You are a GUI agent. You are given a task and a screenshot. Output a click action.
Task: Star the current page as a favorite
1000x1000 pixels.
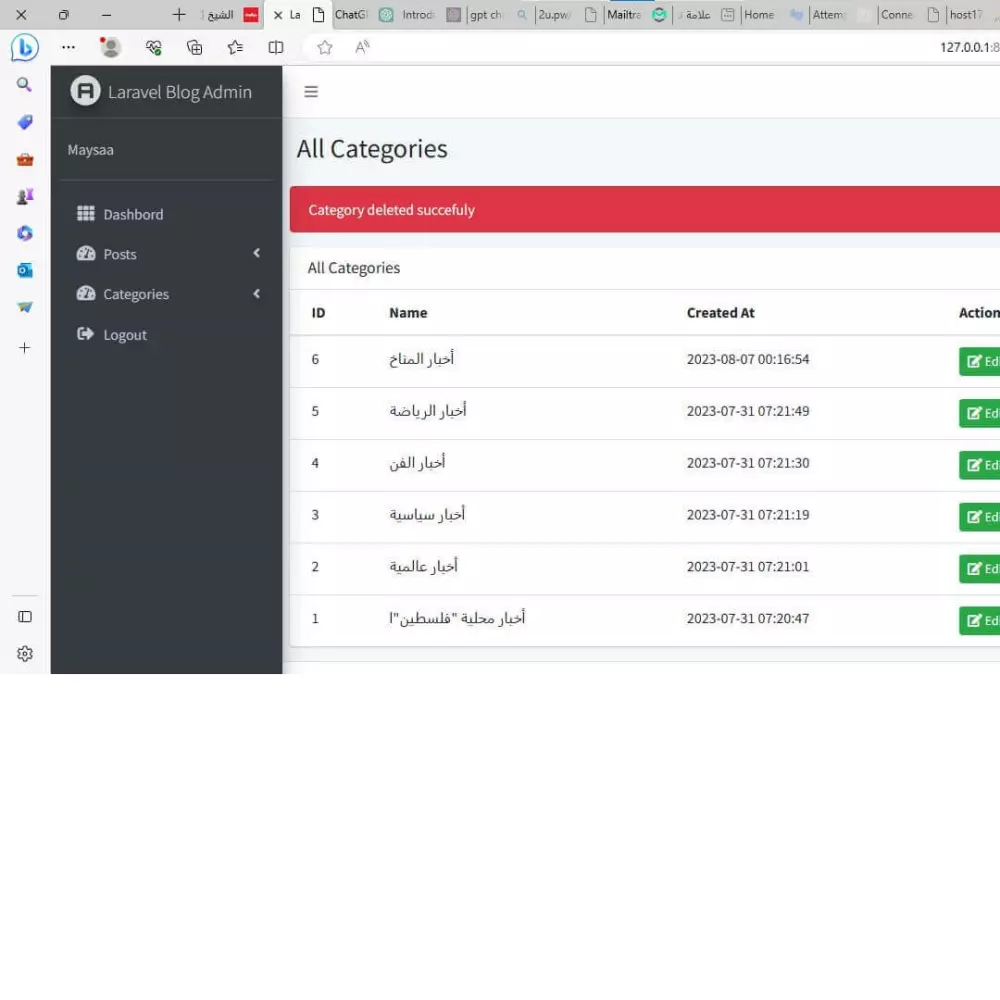(324, 47)
